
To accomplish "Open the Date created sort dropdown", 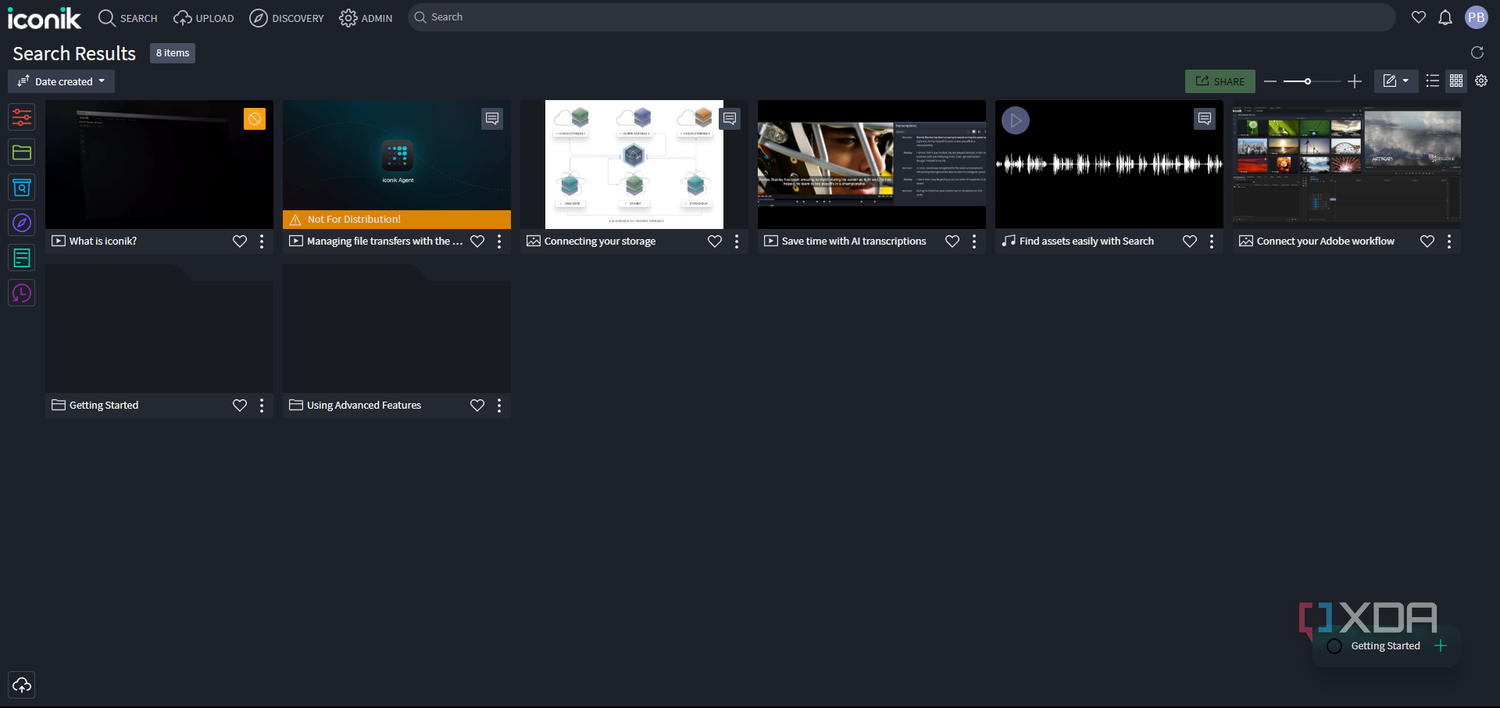I will [x=61, y=81].
